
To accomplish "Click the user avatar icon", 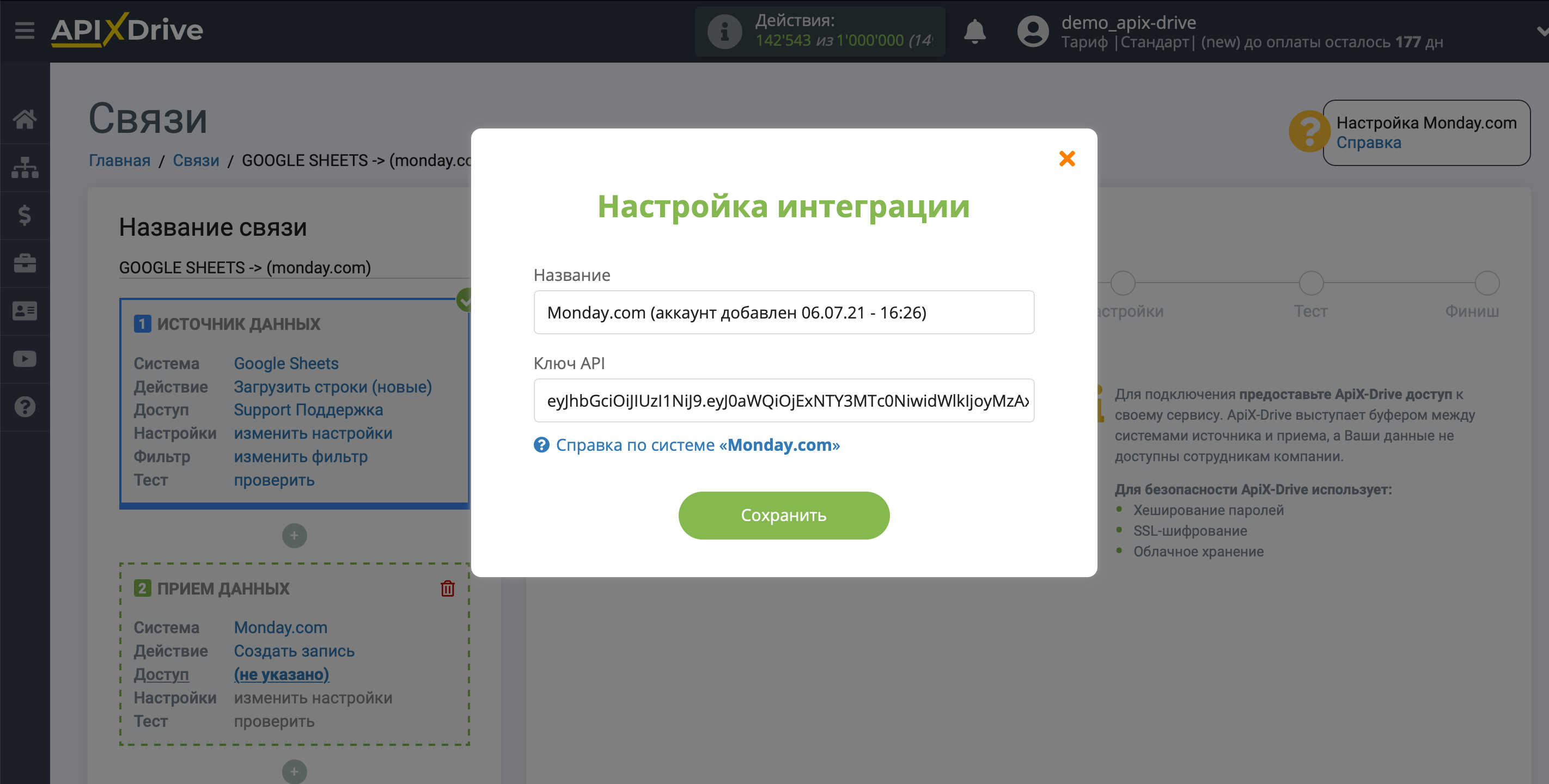I will tap(1033, 31).
